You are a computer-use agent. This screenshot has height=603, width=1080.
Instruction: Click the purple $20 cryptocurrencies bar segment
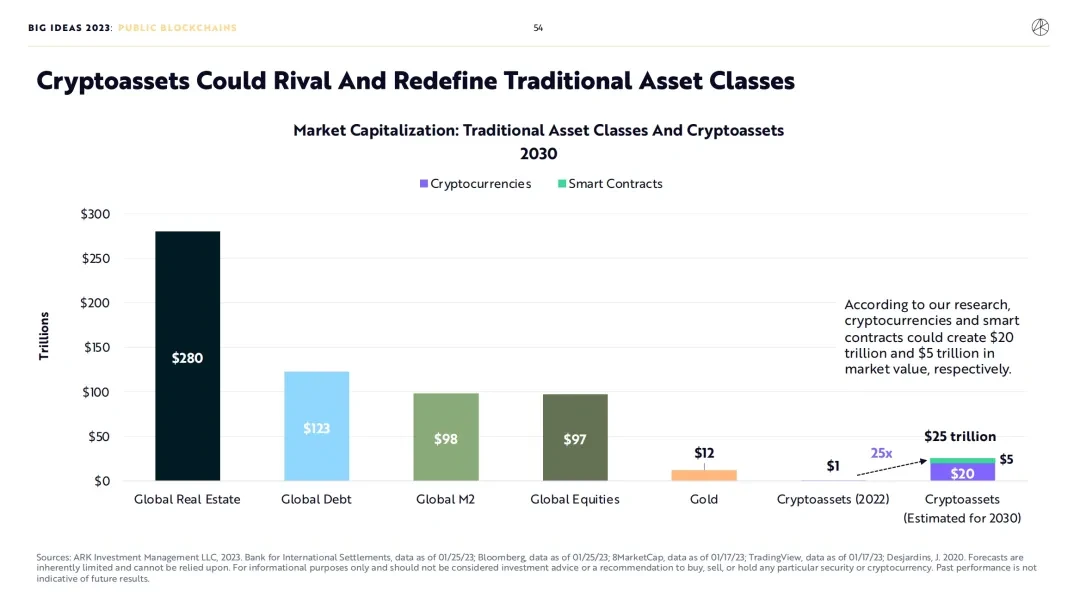(962, 472)
